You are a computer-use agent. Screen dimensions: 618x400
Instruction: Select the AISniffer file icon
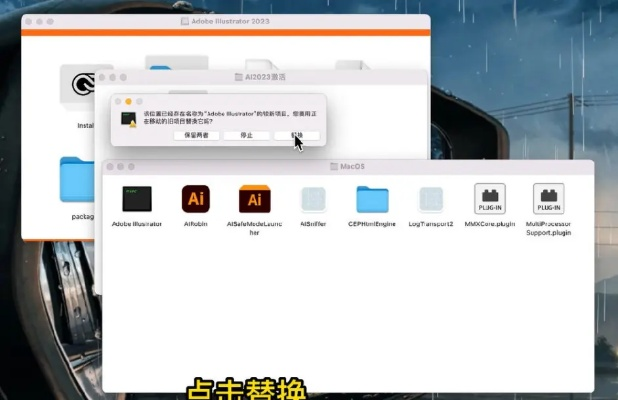(x=313, y=199)
